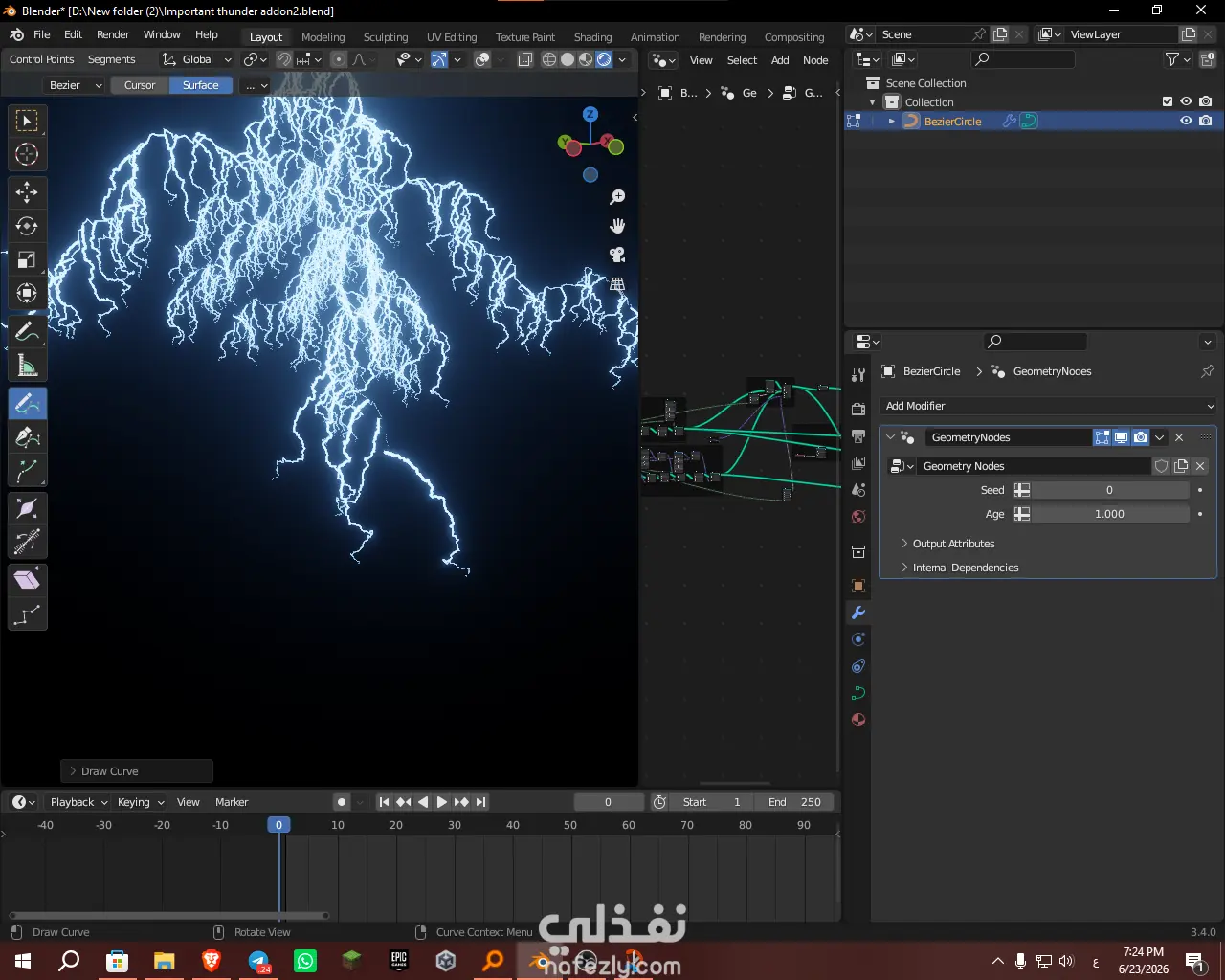Screen dimensions: 1225x980
Task: Toggle fake user shield for Geometry Nodes
Action: [1162, 466]
